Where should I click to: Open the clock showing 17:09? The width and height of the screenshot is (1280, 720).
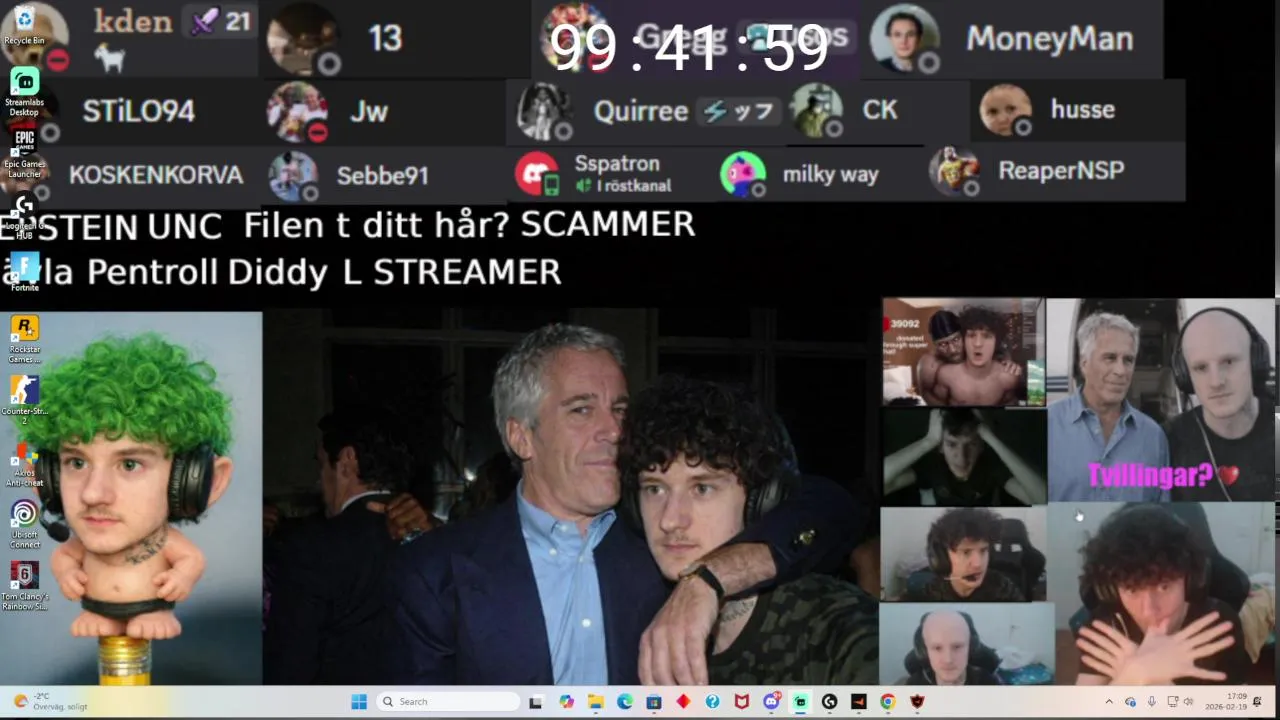tap(1227, 702)
